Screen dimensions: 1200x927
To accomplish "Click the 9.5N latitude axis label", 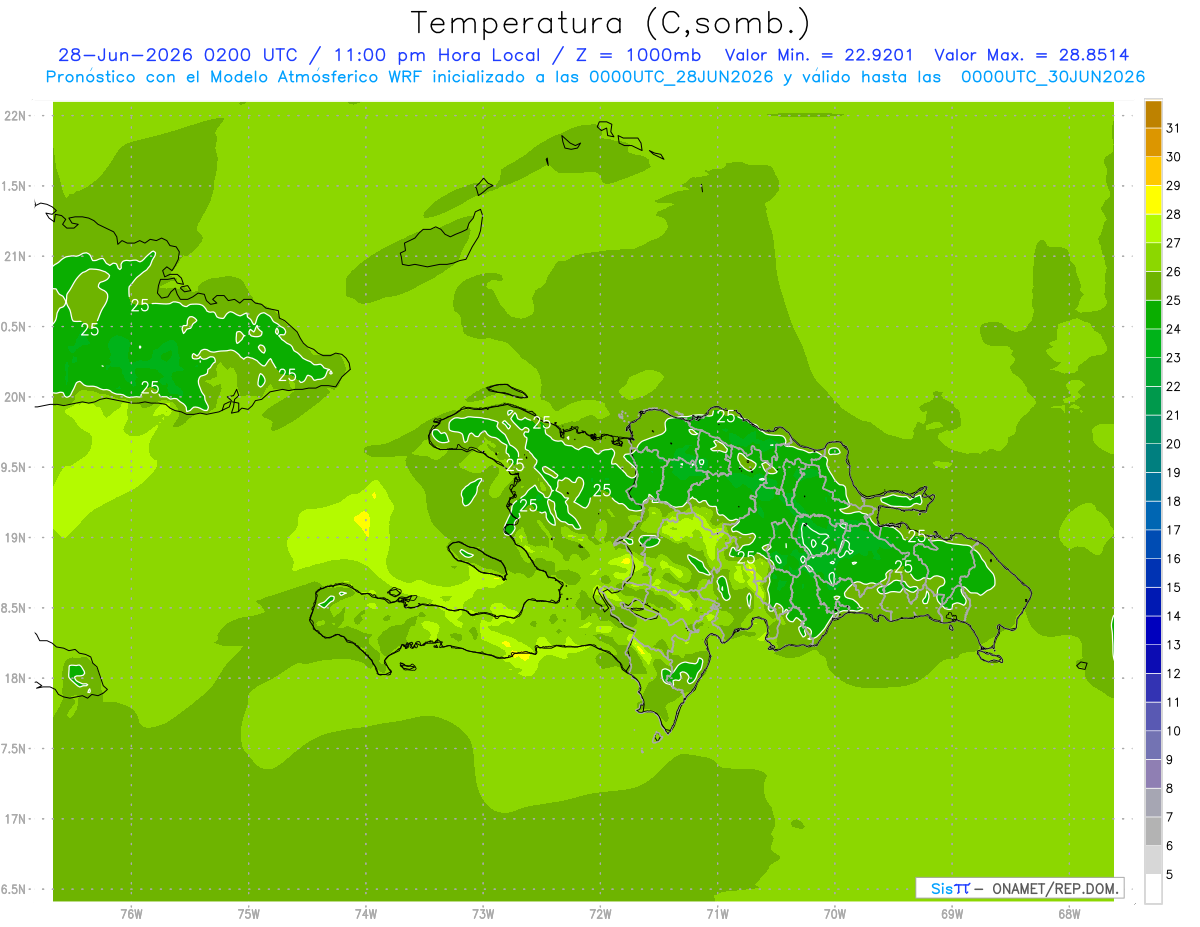I will pyautogui.click(x=15, y=467).
